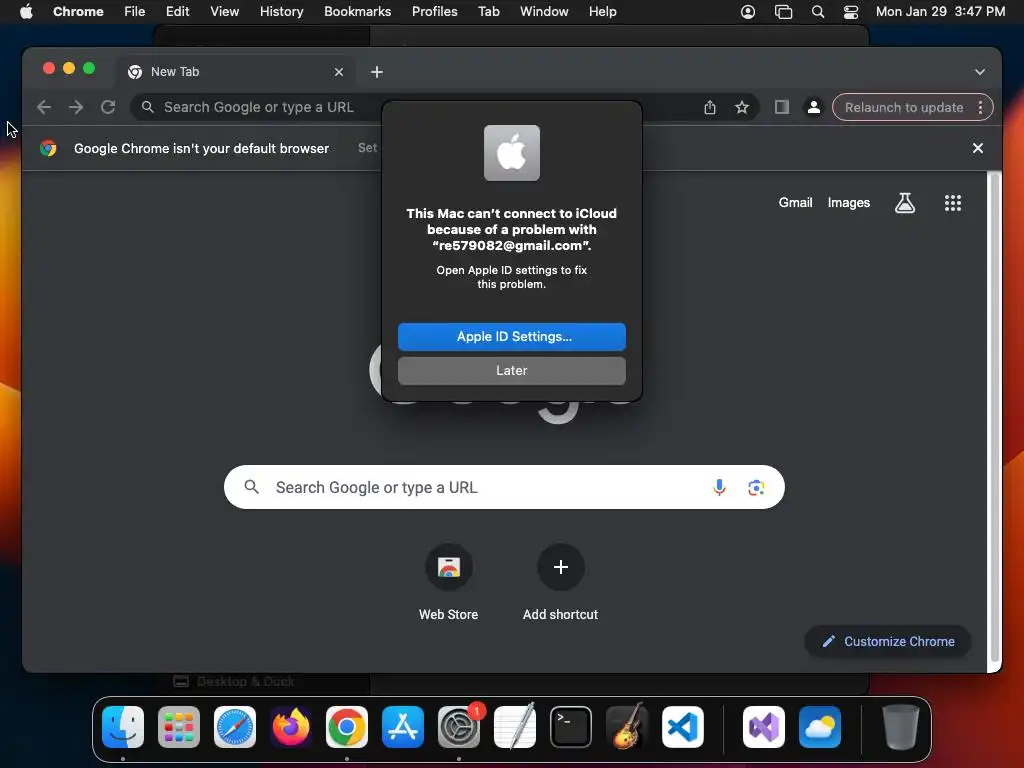1024x768 pixels.
Task: Open System Settings from the Dock
Action: click(x=459, y=727)
